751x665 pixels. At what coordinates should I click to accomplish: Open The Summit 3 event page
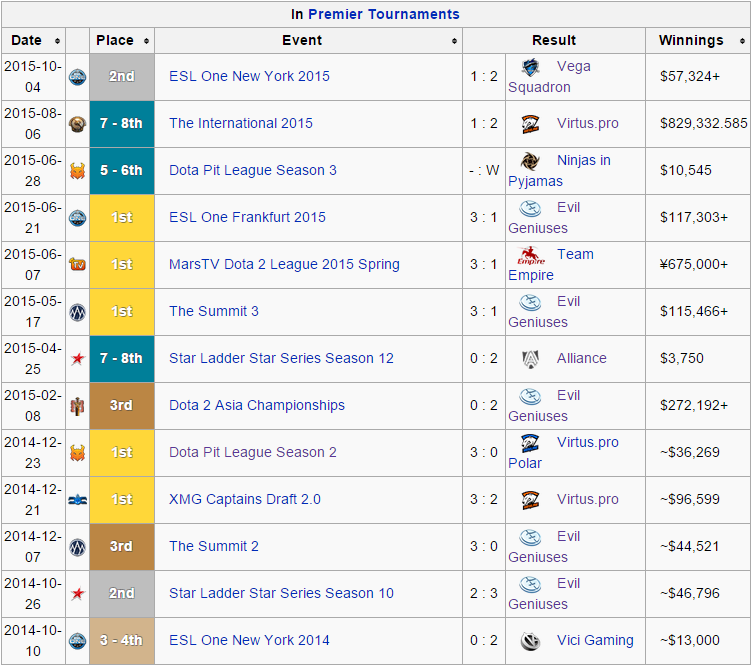[213, 311]
